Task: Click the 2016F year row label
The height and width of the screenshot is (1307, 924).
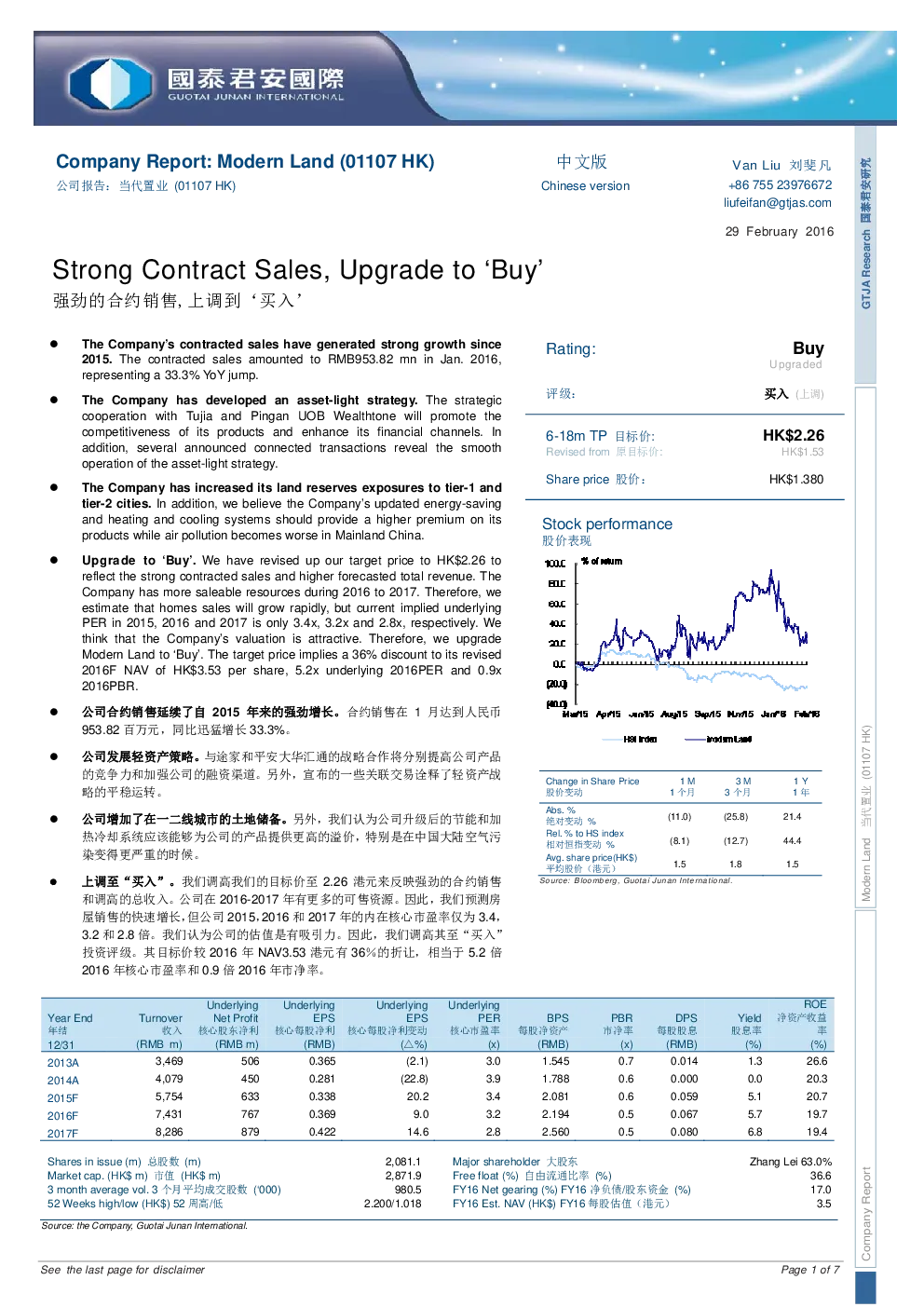Action: pyautogui.click(x=63, y=1116)
